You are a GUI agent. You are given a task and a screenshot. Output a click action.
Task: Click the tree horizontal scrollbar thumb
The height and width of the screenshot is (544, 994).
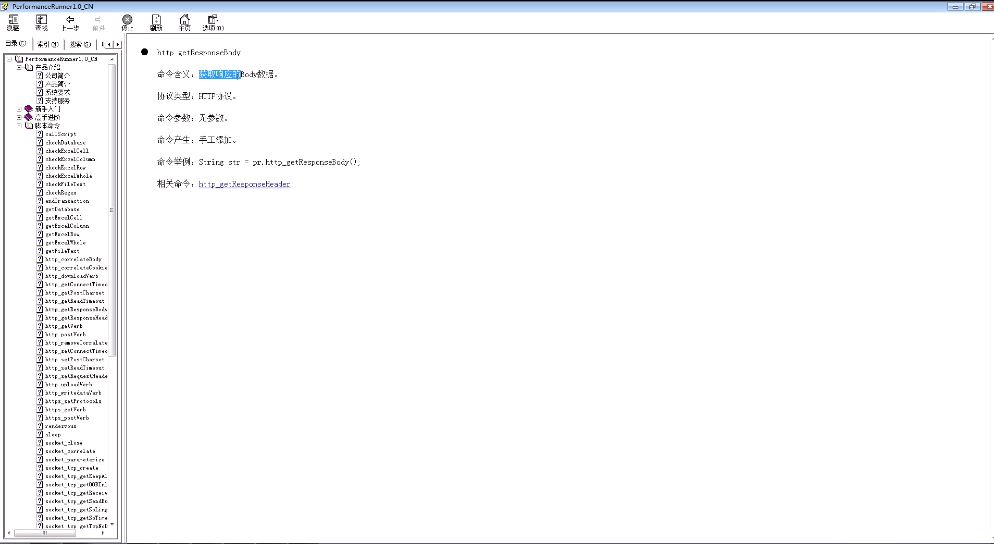44,533
